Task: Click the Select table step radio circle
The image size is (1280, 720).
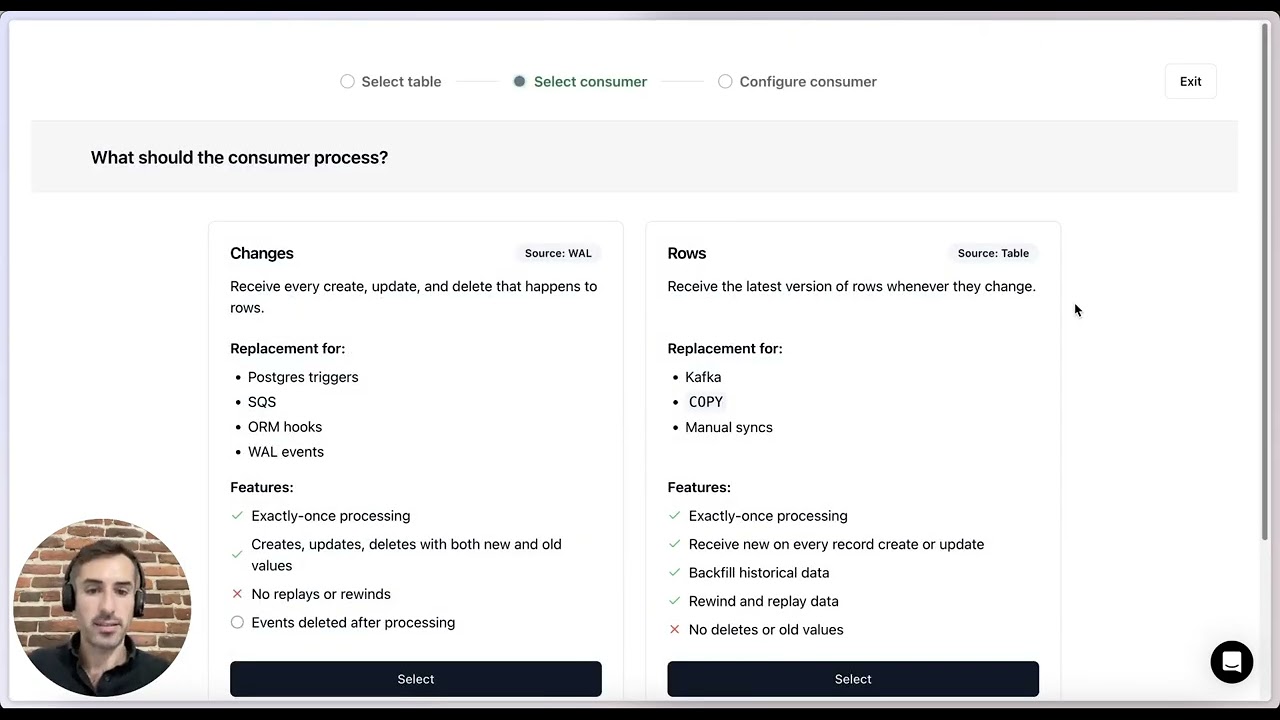Action: [x=347, y=82]
